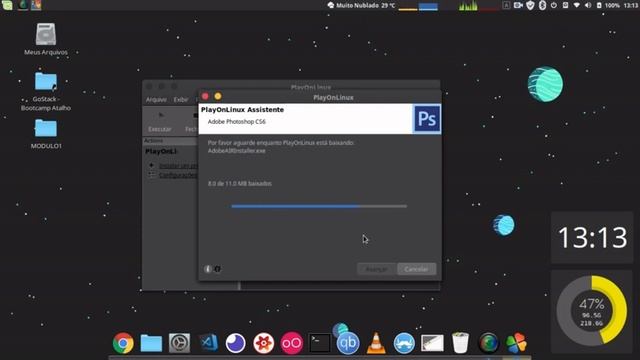This screenshot has height=360, width=640.
Task: Open the Meus Arquivos desktop icon
Action: pos(46,39)
